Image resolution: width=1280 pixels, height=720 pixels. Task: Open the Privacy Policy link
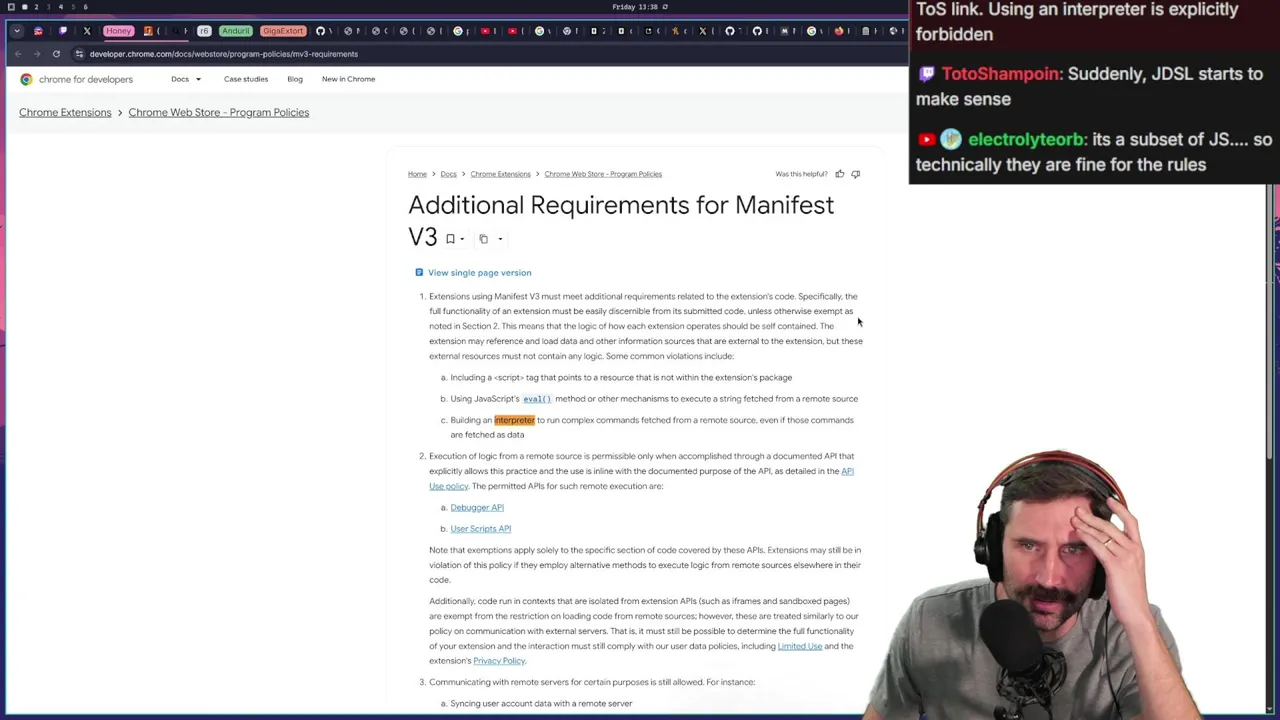(x=499, y=661)
